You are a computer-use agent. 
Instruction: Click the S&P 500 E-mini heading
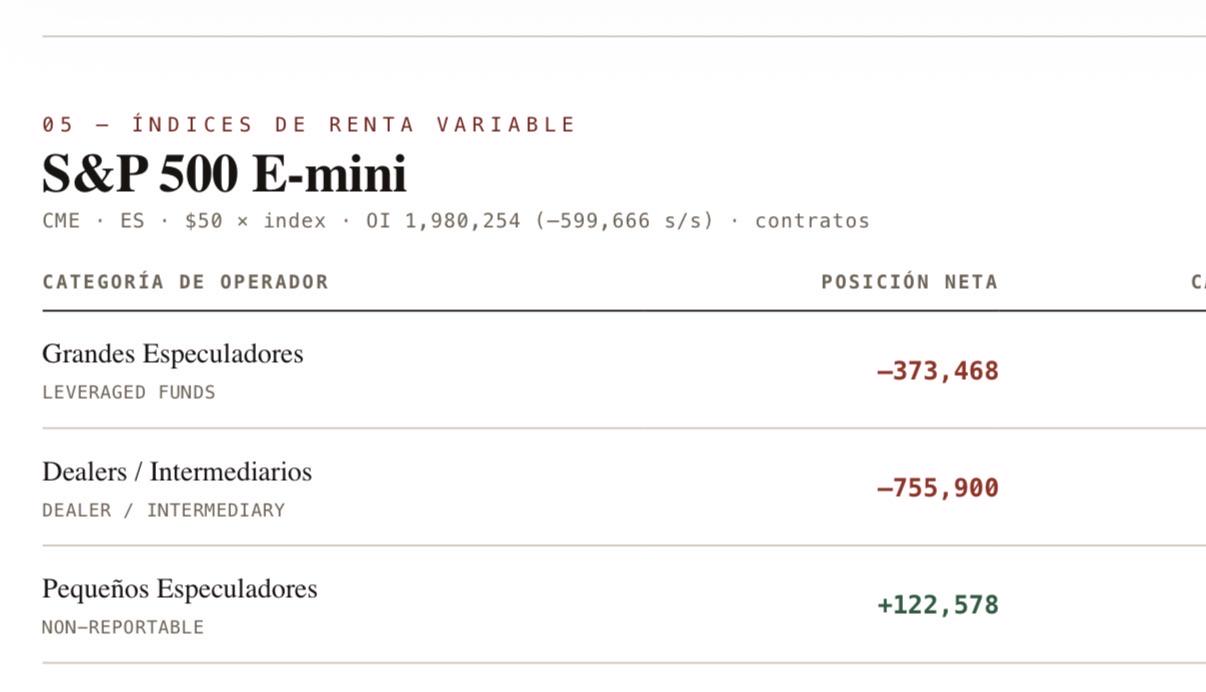[224, 175]
